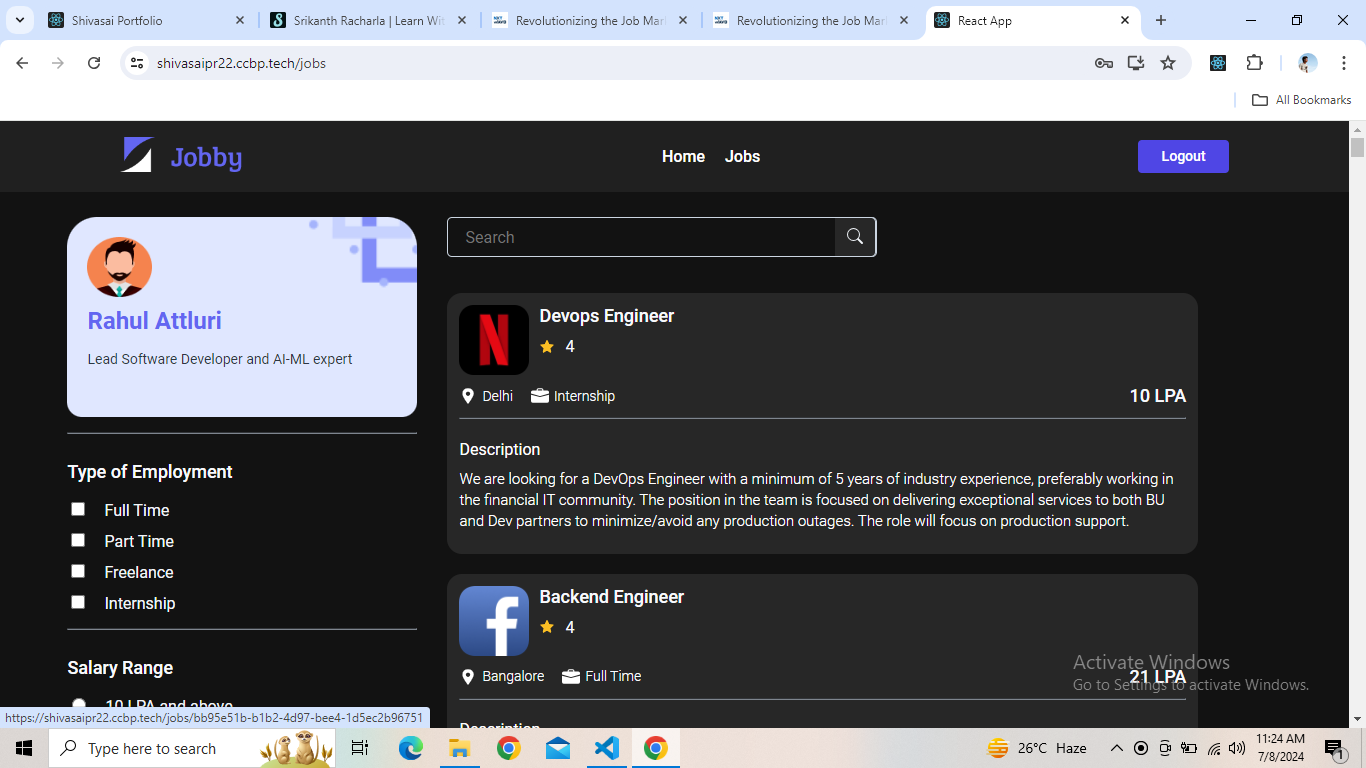Click the briefcase icon next to Full Time
This screenshot has width=1366, height=768.
pos(571,677)
